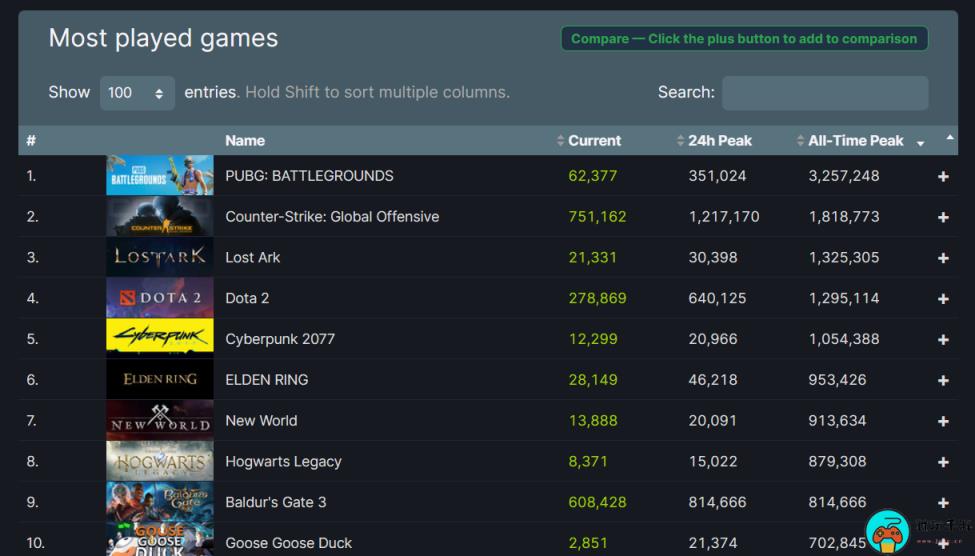This screenshot has width=975, height=556.
Task: Open the Hogwarts Legacy thumbnail
Action: [x=160, y=461]
